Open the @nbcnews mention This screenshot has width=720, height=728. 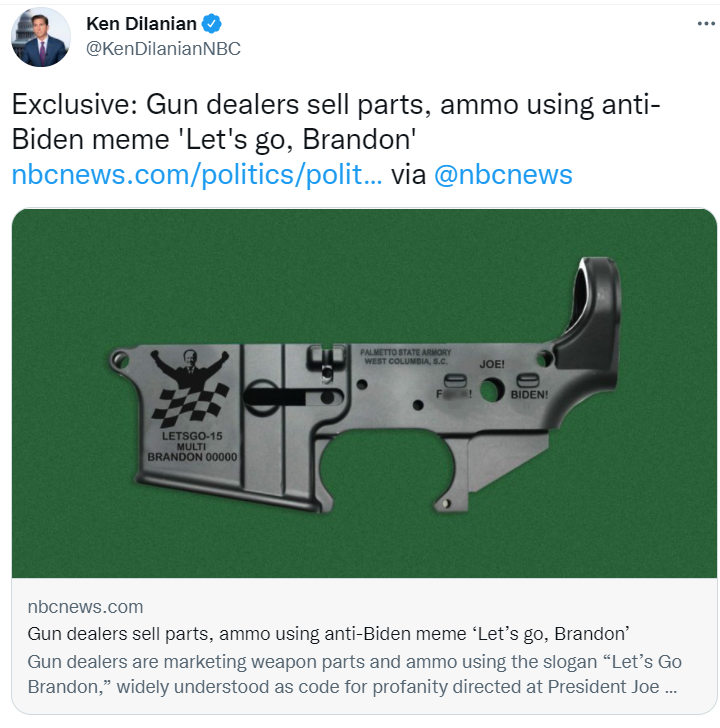[503, 175]
